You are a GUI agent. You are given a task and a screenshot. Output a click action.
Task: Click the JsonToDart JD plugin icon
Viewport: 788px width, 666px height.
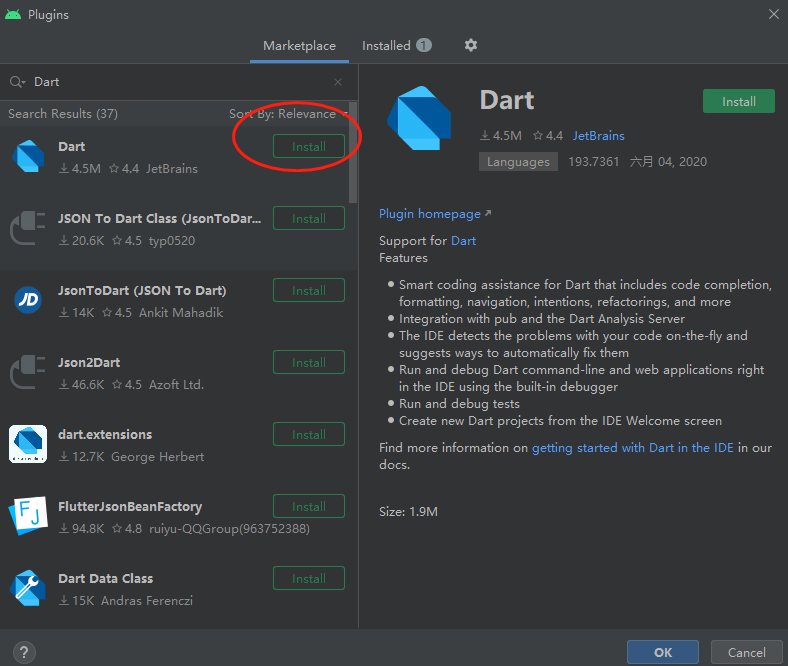[28, 300]
